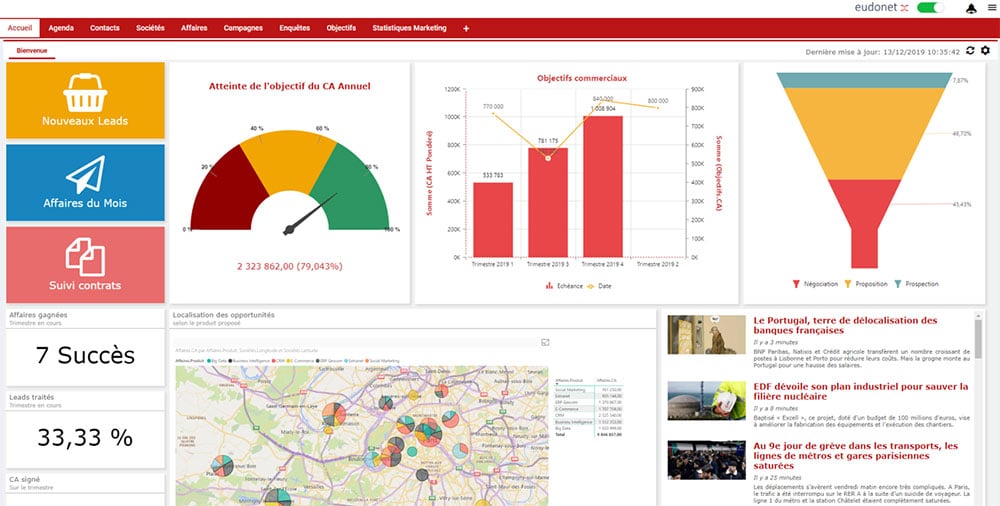Toggle the Date series in chart legend
This screenshot has height=506, width=1000.
pyautogui.click(x=599, y=286)
